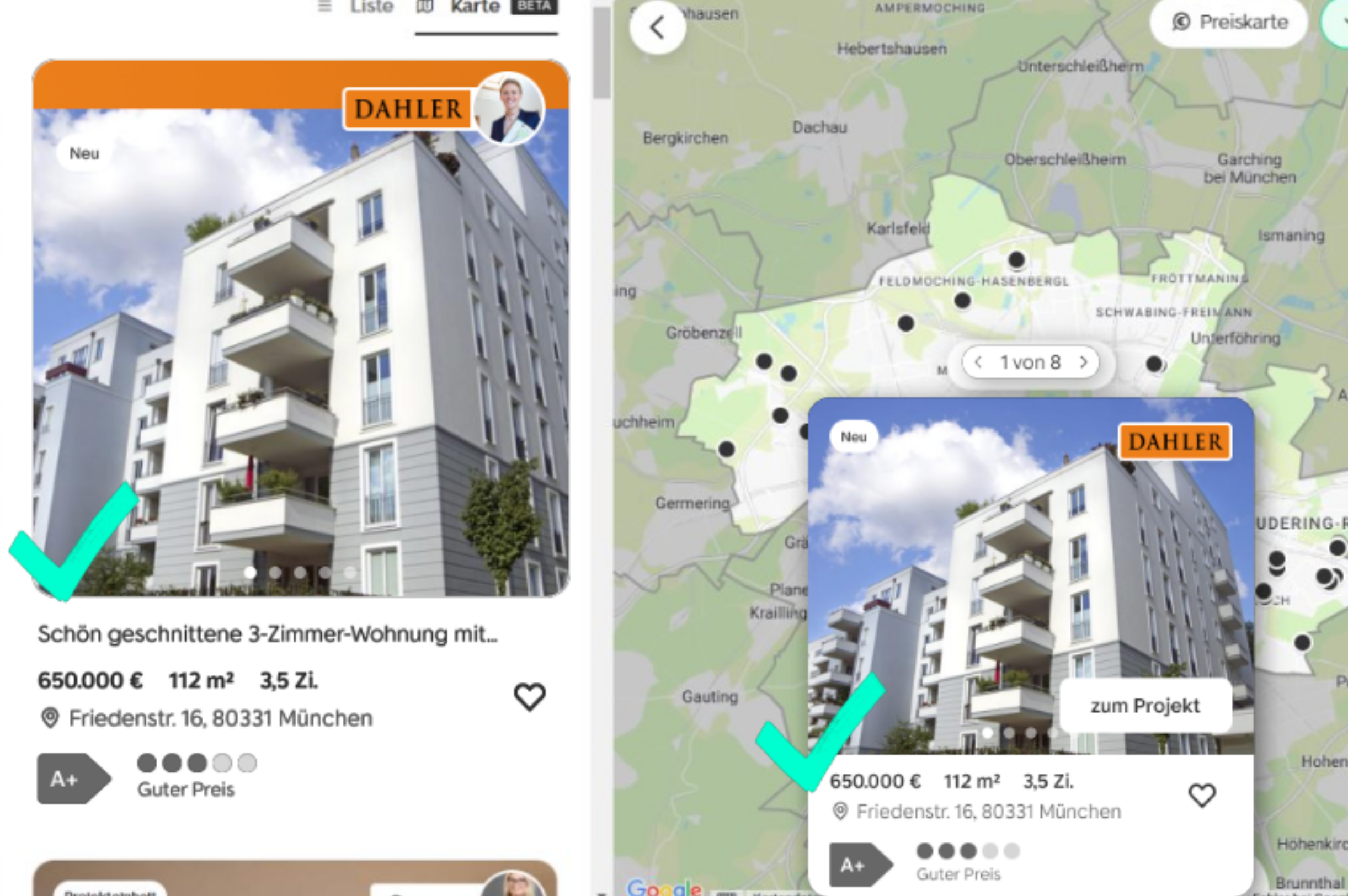Open the agent profile photo on the listing card
Image resolution: width=1348 pixels, height=896 pixels.
click(509, 108)
